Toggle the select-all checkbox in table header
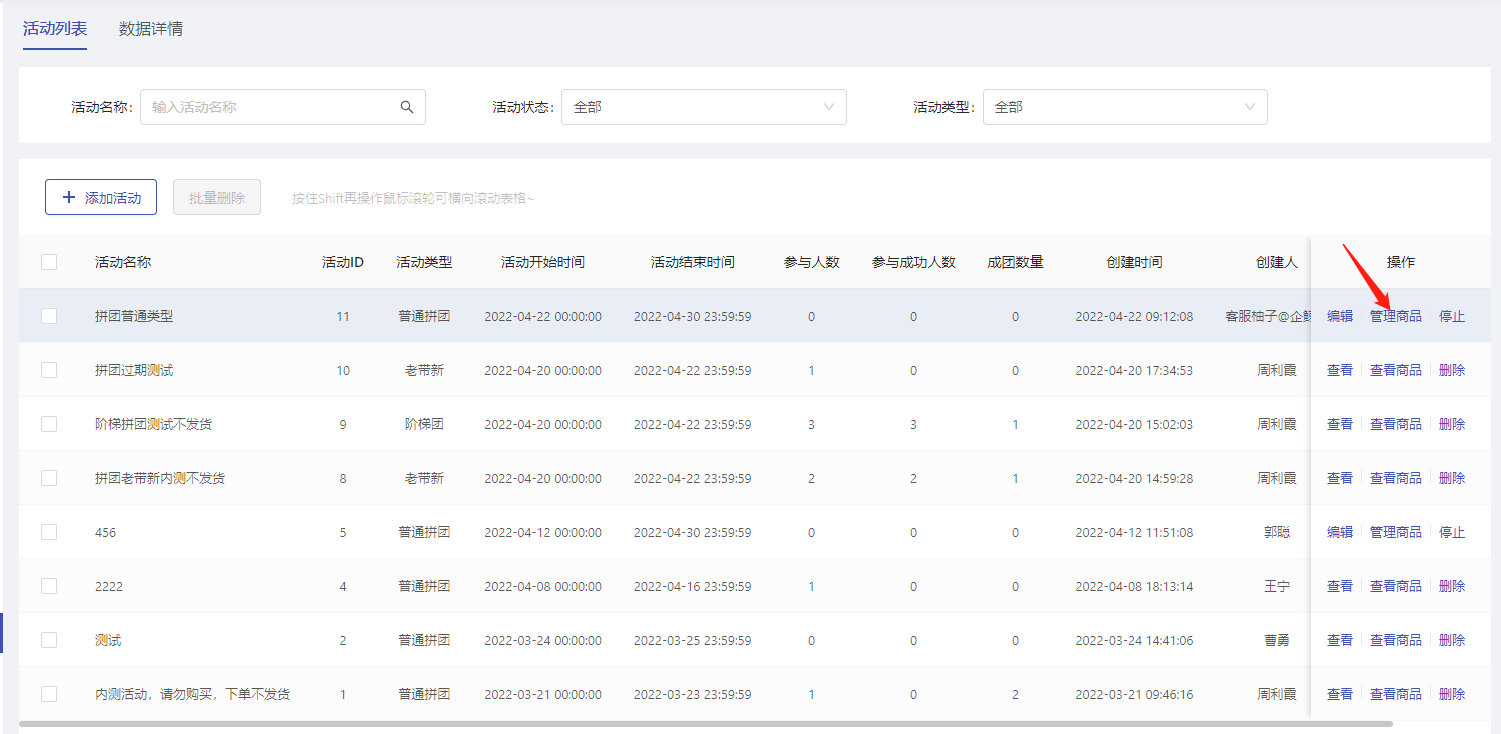This screenshot has width=1501, height=734. click(49, 262)
